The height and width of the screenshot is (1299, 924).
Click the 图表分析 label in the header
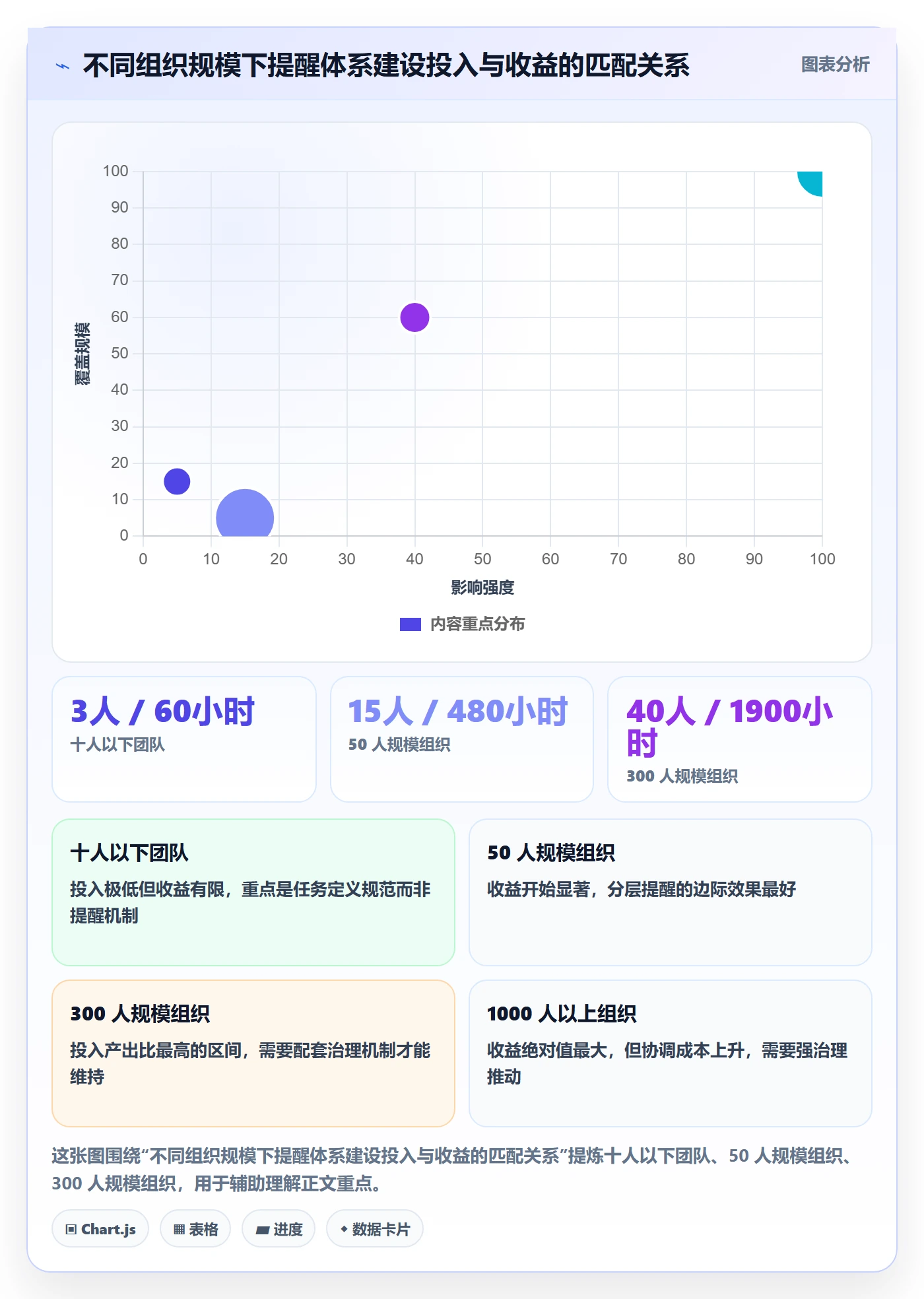pyautogui.click(x=835, y=65)
